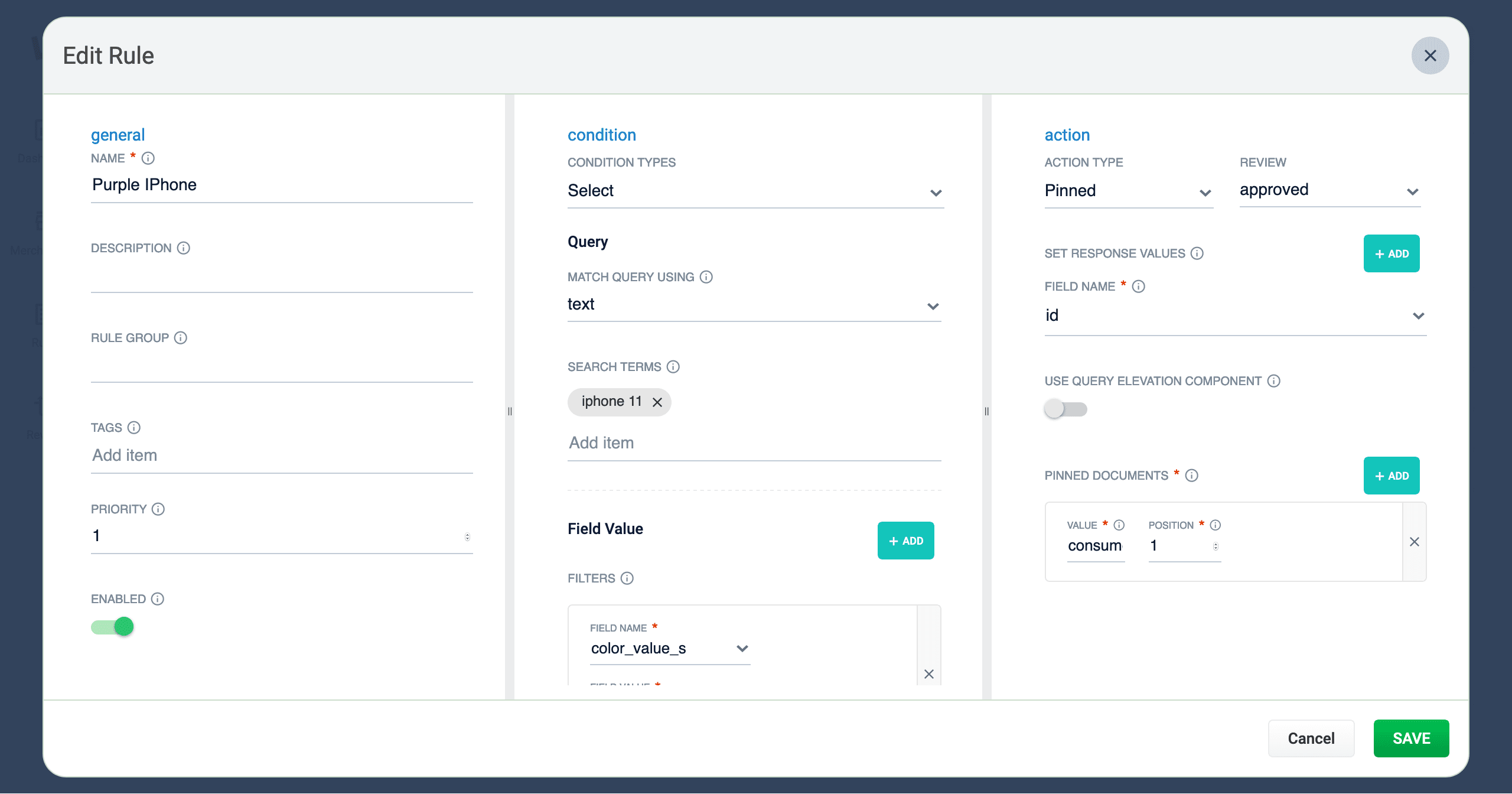Add a new Field Value filter

tap(905, 541)
